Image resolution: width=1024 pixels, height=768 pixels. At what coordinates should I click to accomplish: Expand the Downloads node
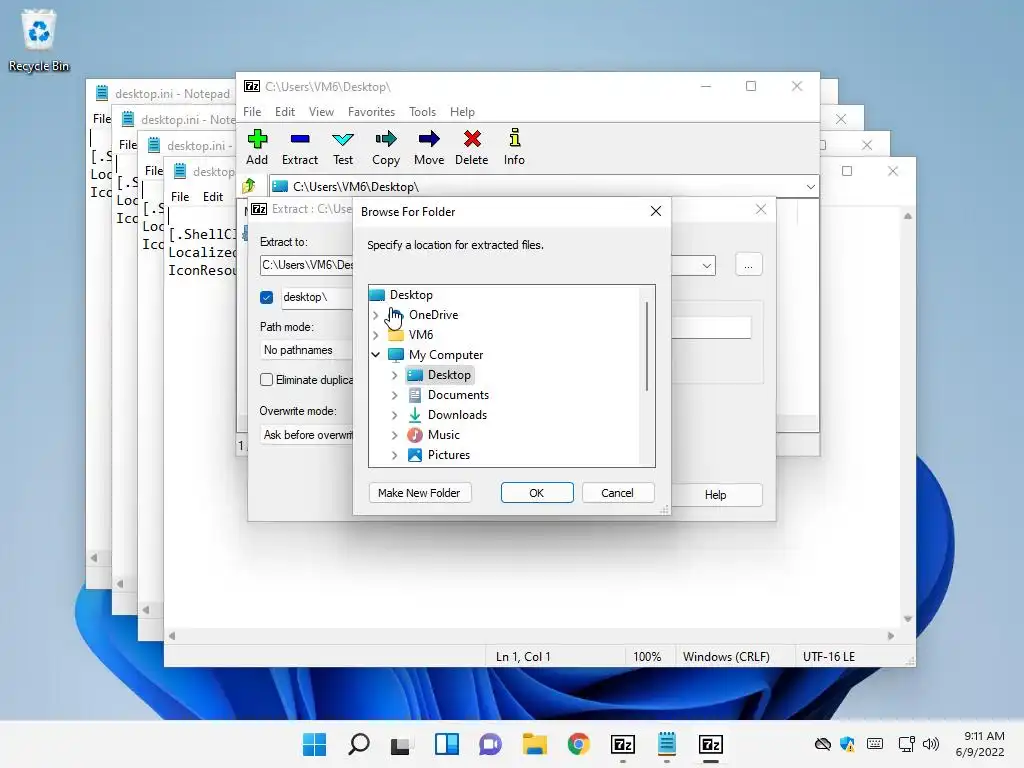[x=394, y=415]
